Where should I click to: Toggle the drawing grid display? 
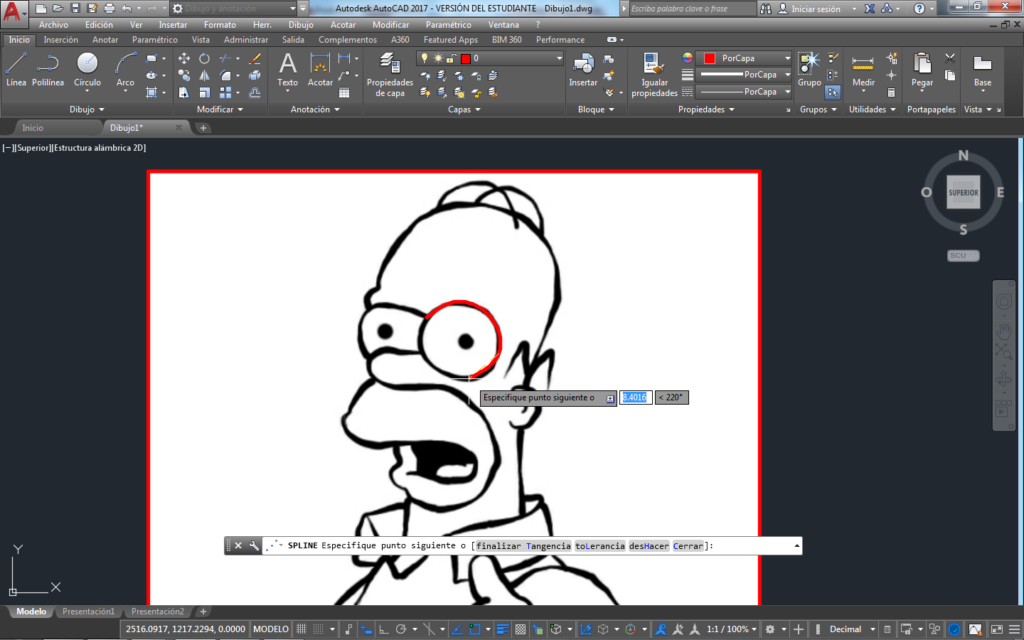click(301, 630)
